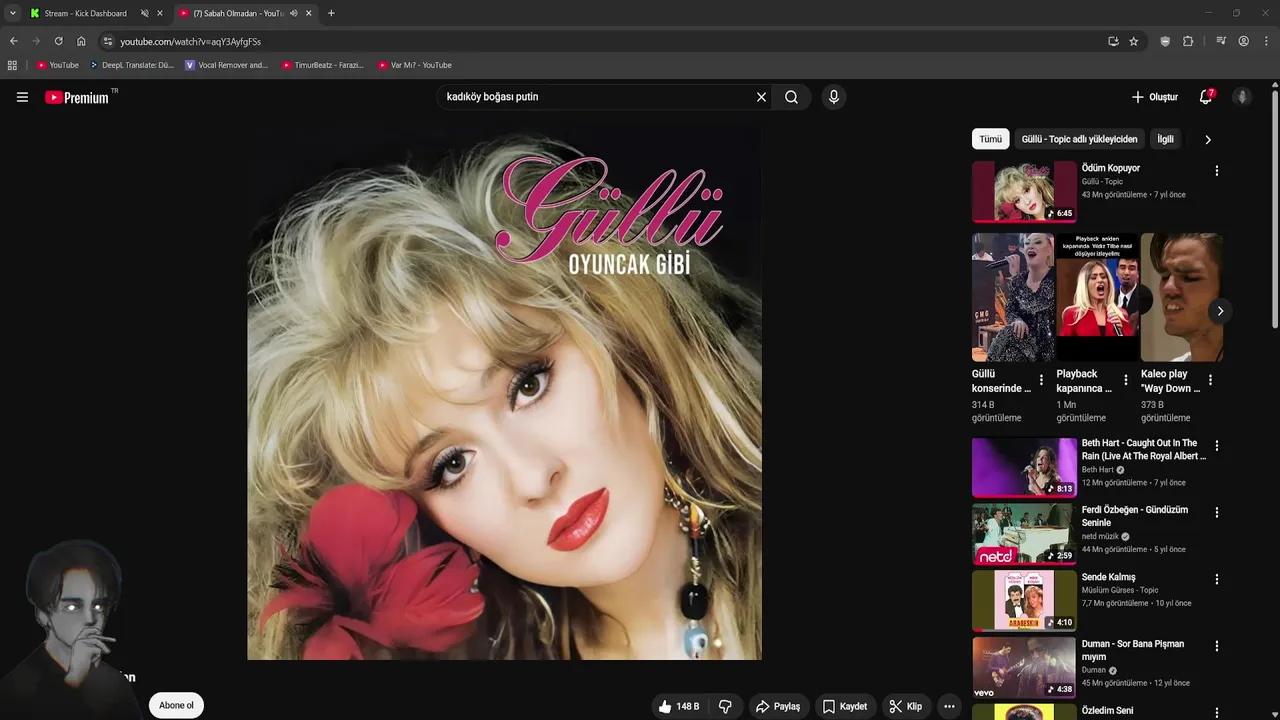Select the Tümü filter chip
The image size is (1280, 720).
click(x=990, y=139)
